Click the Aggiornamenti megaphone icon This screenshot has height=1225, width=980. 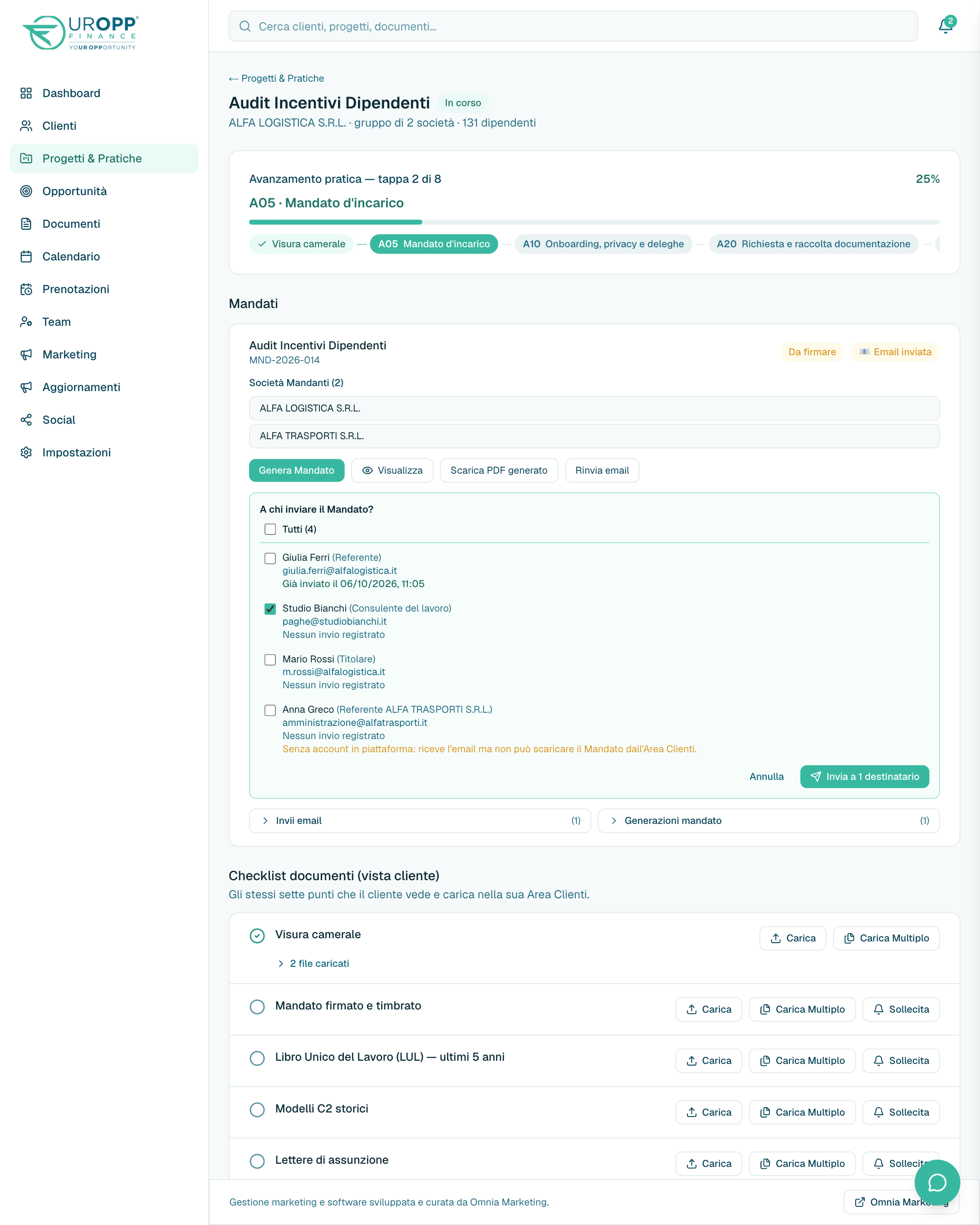click(x=26, y=387)
